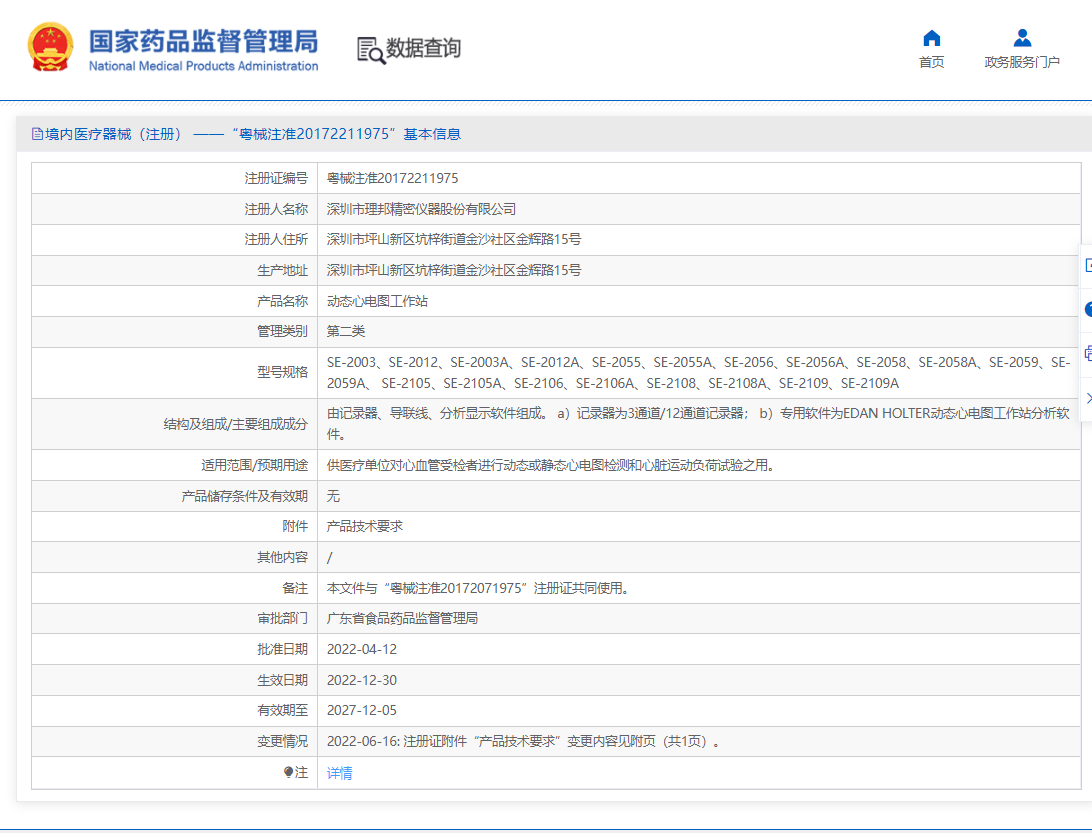Click the 国家药品监督管理局 title
Screen dimensions: 1092x833
203,41
